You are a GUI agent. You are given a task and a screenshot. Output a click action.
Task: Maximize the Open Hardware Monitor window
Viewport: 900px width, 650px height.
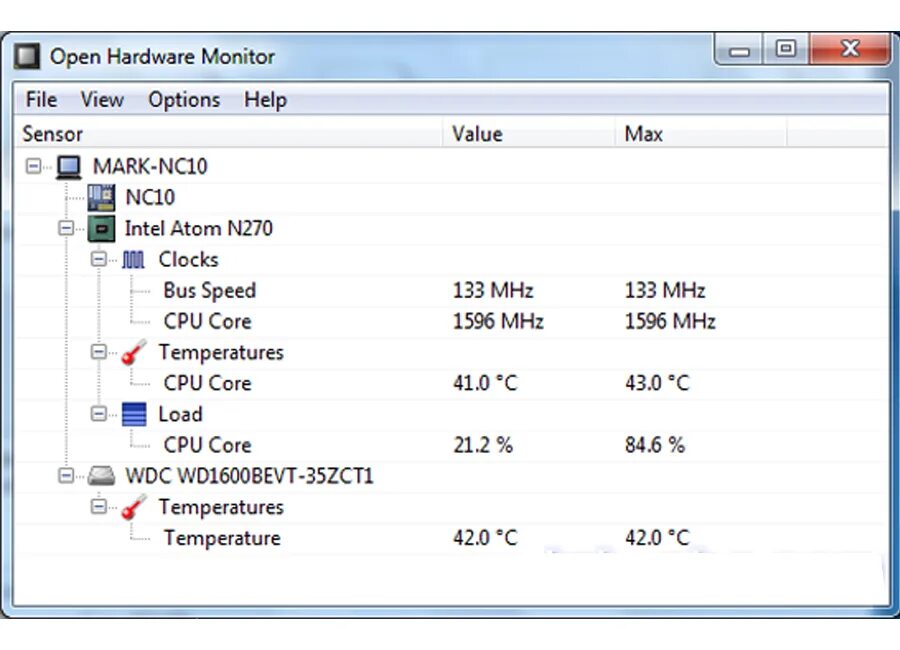coord(786,49)
